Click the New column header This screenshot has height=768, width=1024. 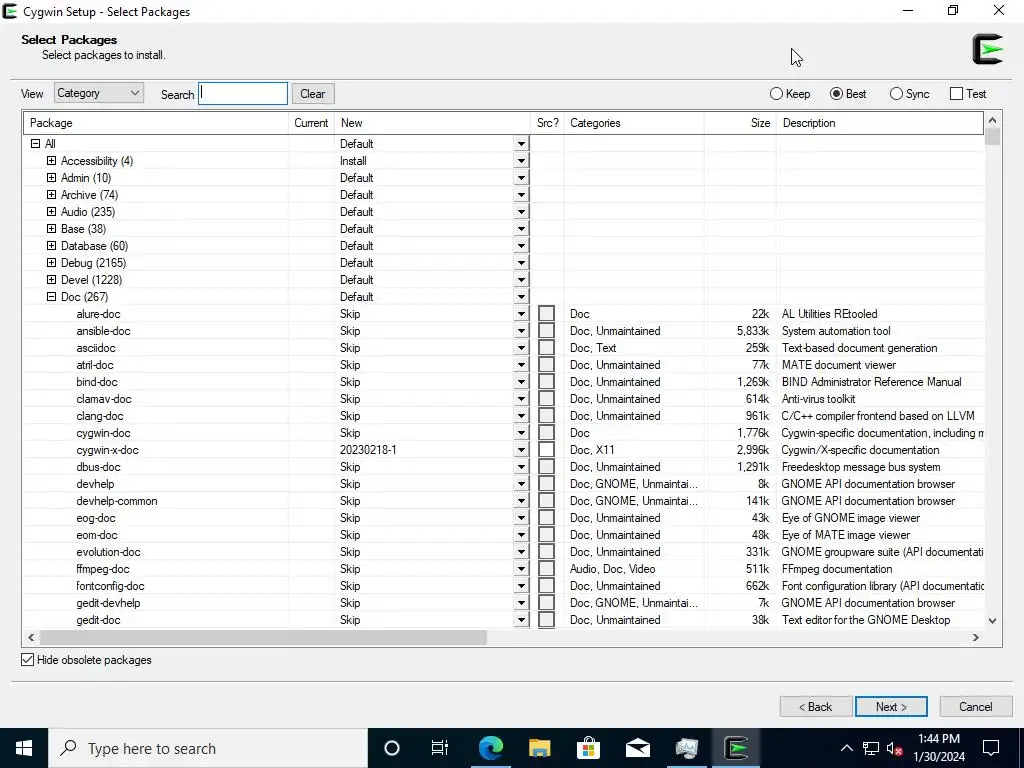pos(432,123)
